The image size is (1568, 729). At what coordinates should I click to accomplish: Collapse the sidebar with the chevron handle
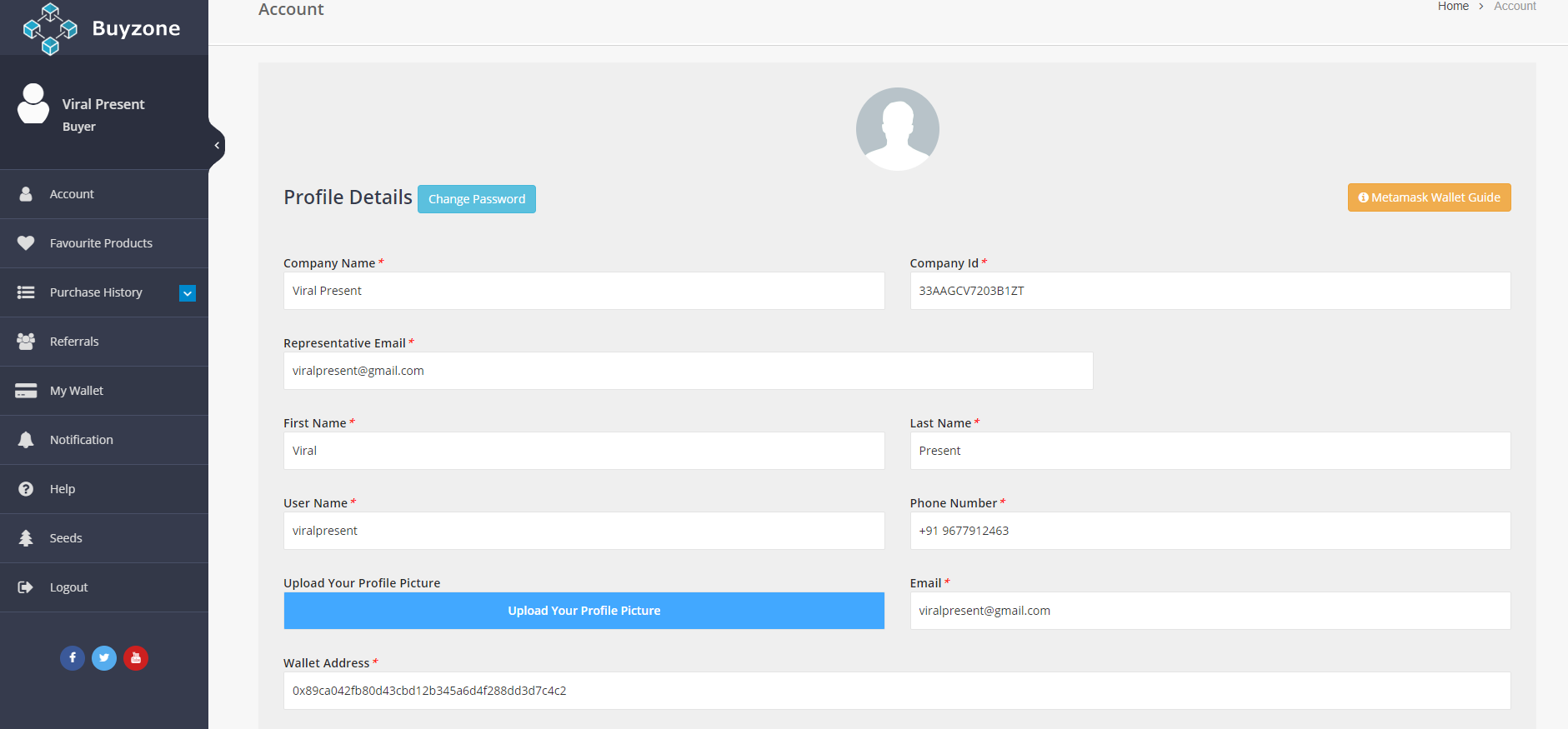pos(217,146)
